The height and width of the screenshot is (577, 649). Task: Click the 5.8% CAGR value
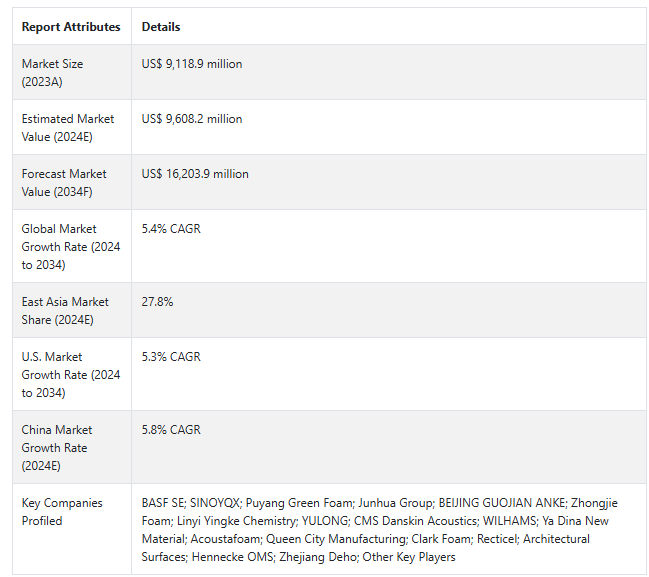171,430
